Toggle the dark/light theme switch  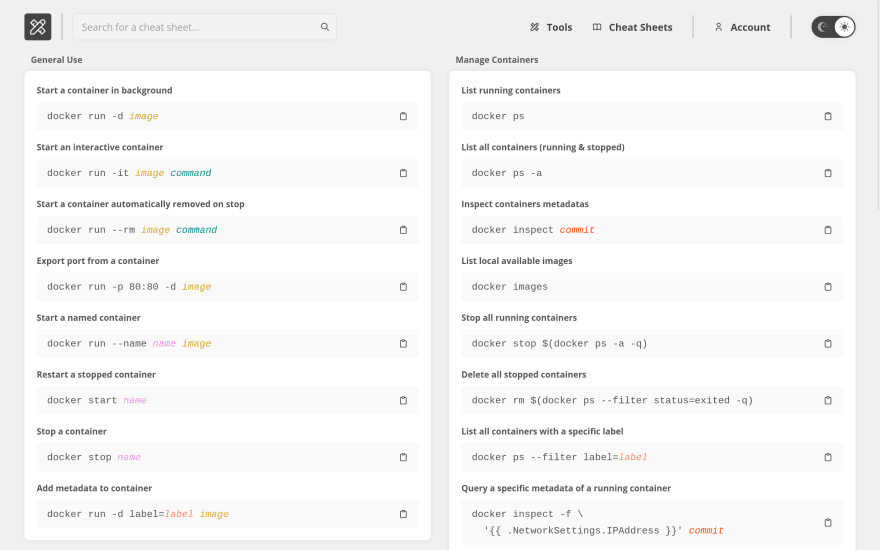pos(833,27)
